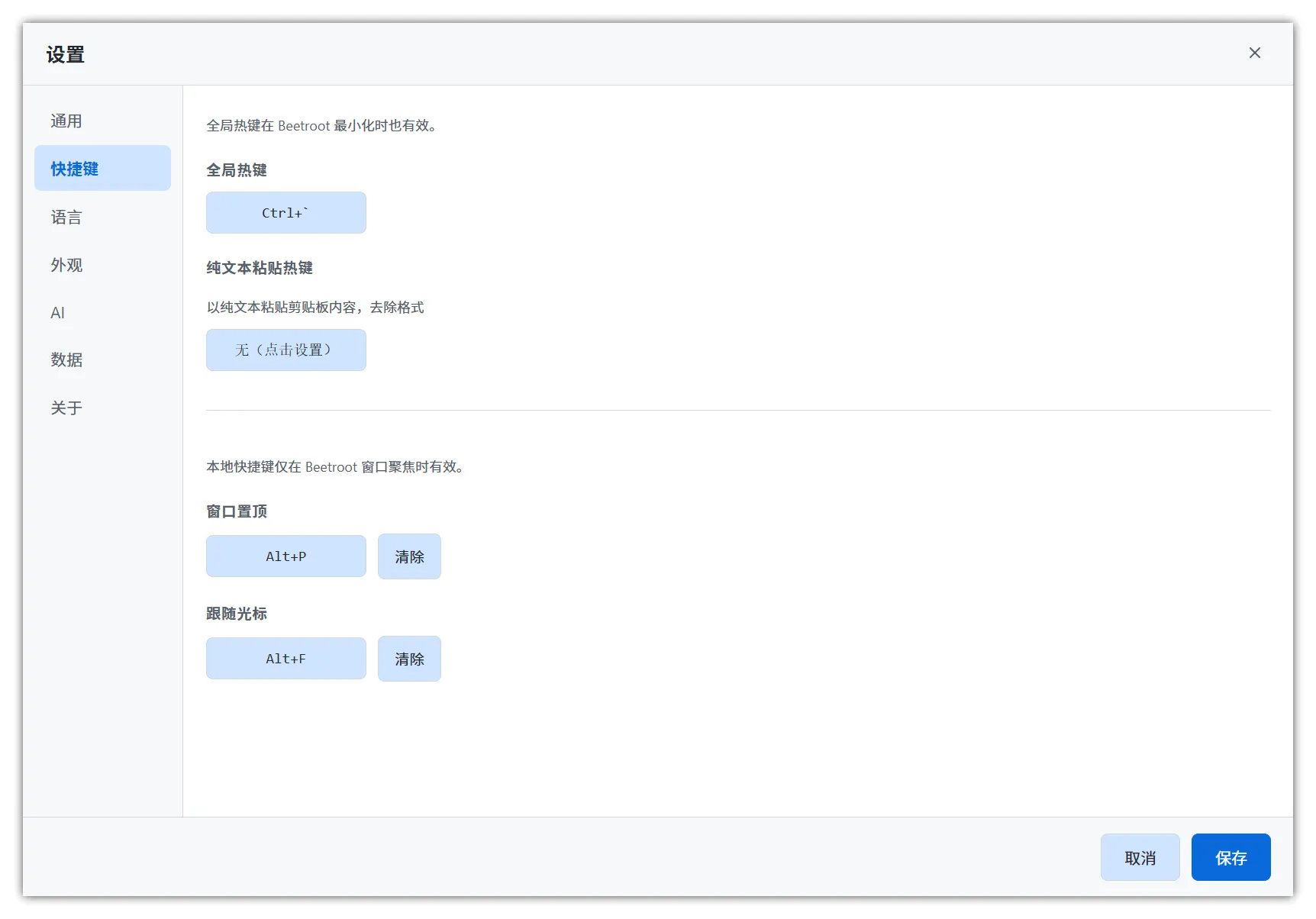Click the Alt+P window pin hotkey field
Viewport: 1316px width, 919px height.
coord(285,556)
